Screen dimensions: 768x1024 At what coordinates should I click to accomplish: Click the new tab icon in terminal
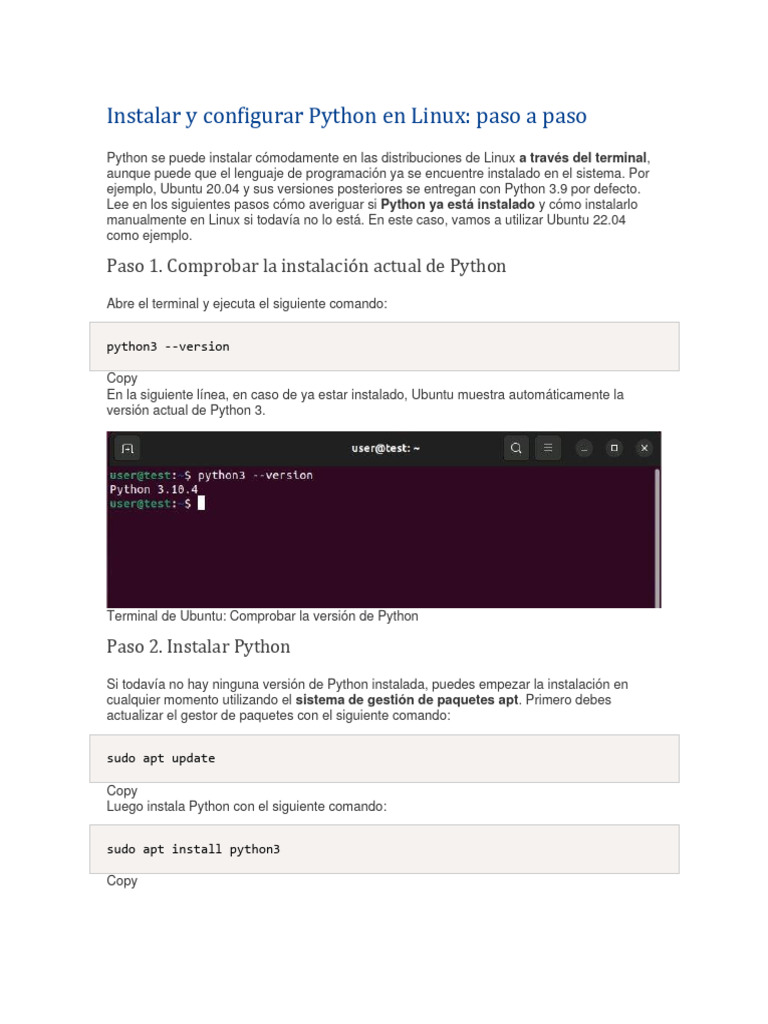[x=127, y=448]
